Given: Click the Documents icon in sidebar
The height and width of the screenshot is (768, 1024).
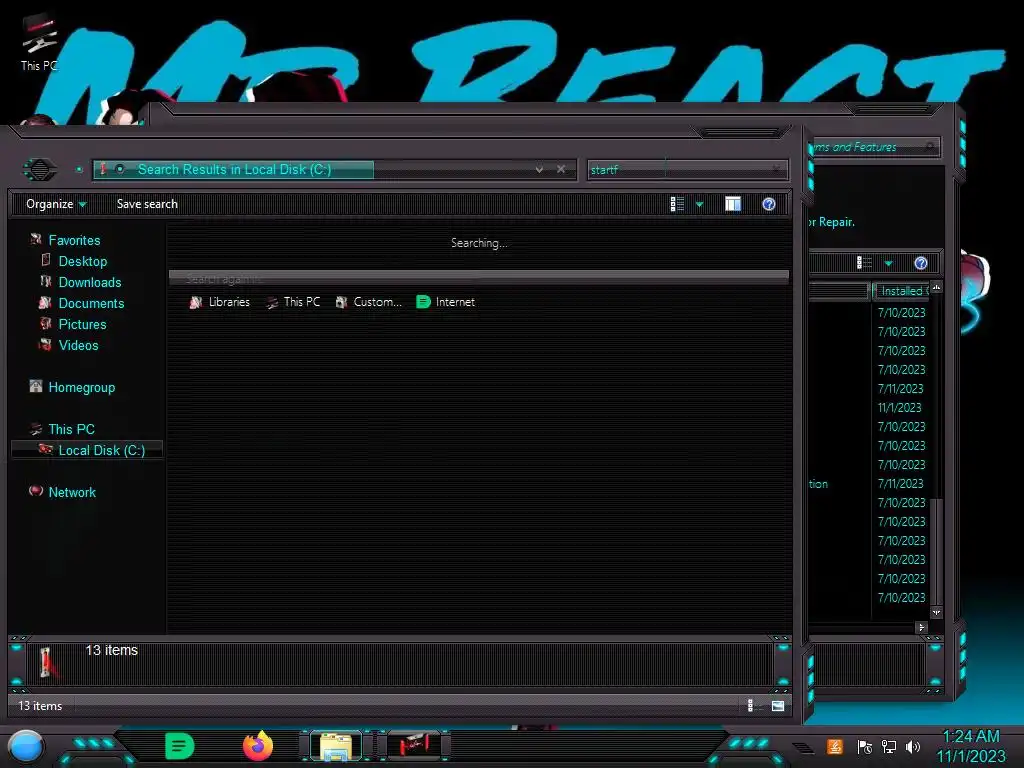Looking at the screenshot, I should coord(45,302).
